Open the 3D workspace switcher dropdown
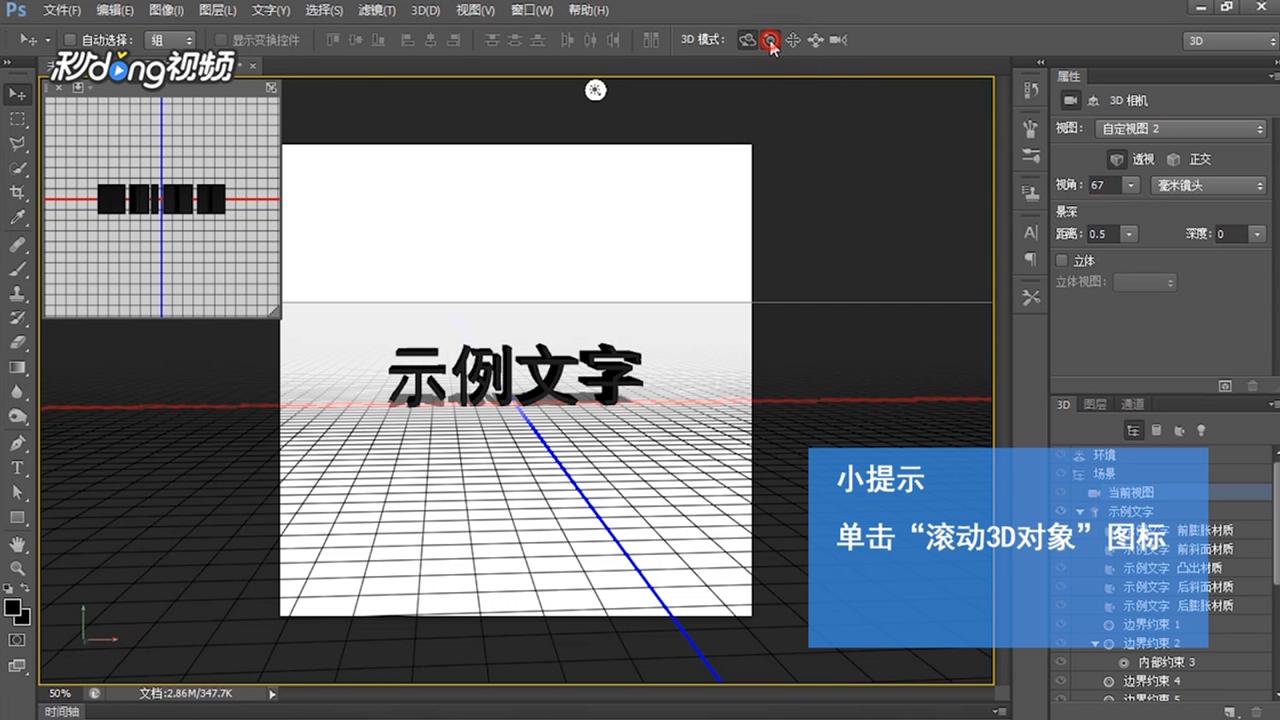The width and height of the screenshot is (1280, 720). [x=1230, y=41]
